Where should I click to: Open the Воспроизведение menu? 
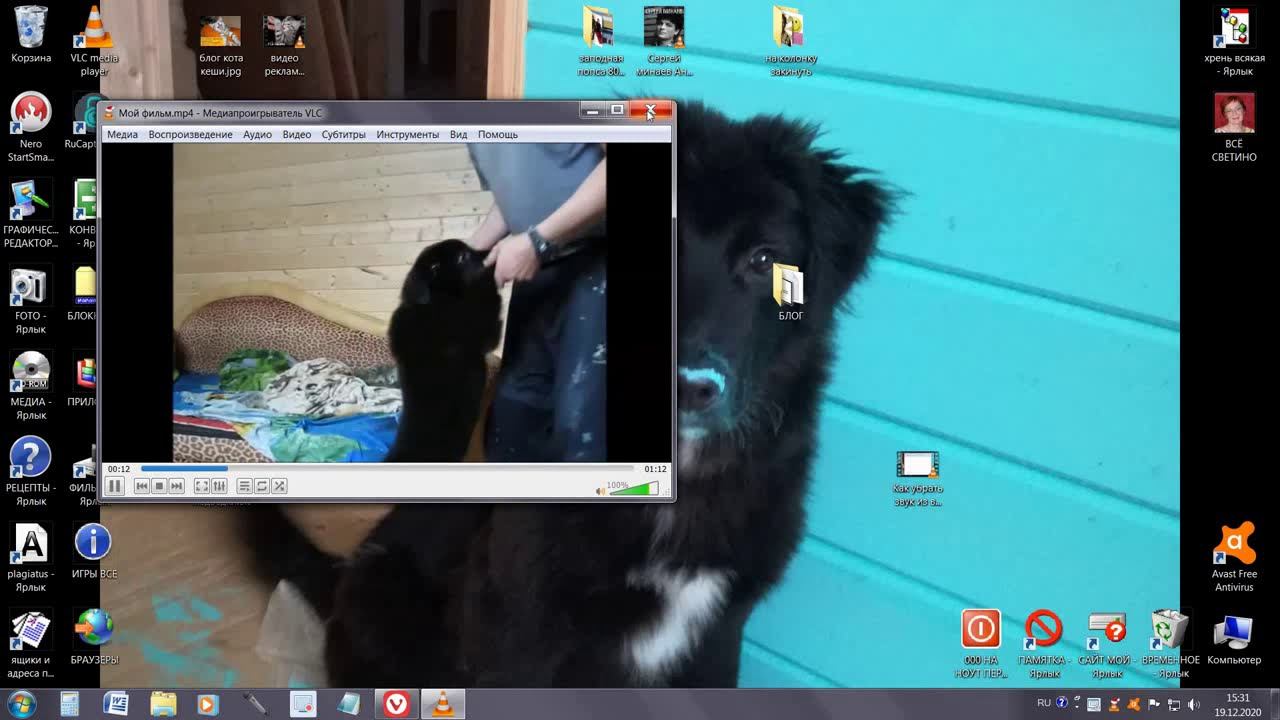190,134
